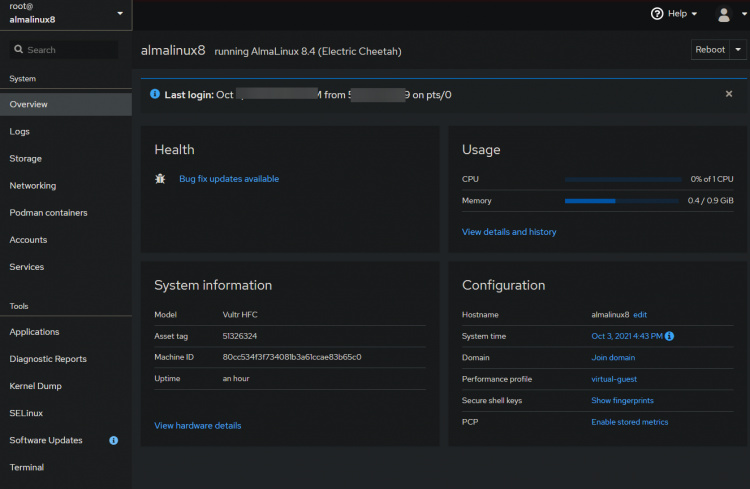This screenshot has width=750, height=489.
Task: Click the info icon beside system time
Action: click(x=669, y=336)
